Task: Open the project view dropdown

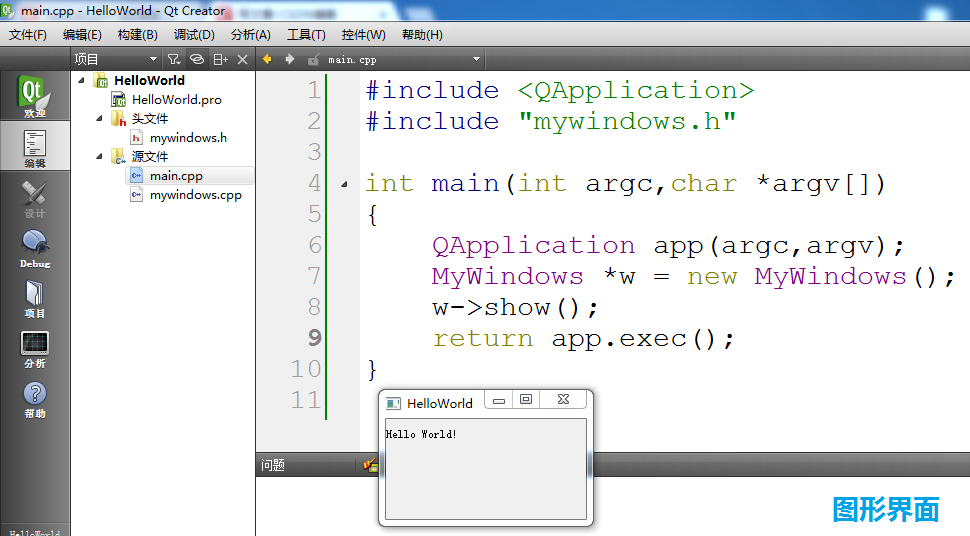Action: coord(153,59)
